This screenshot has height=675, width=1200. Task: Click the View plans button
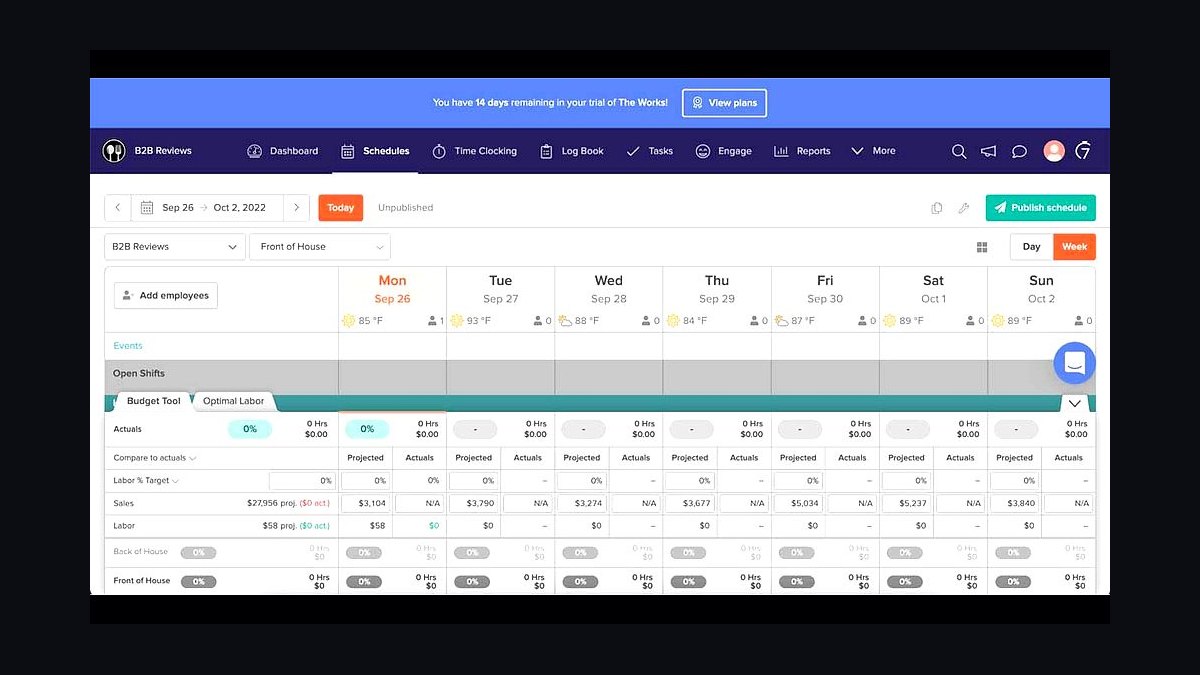pyautogui.click(x=725, y=103)
